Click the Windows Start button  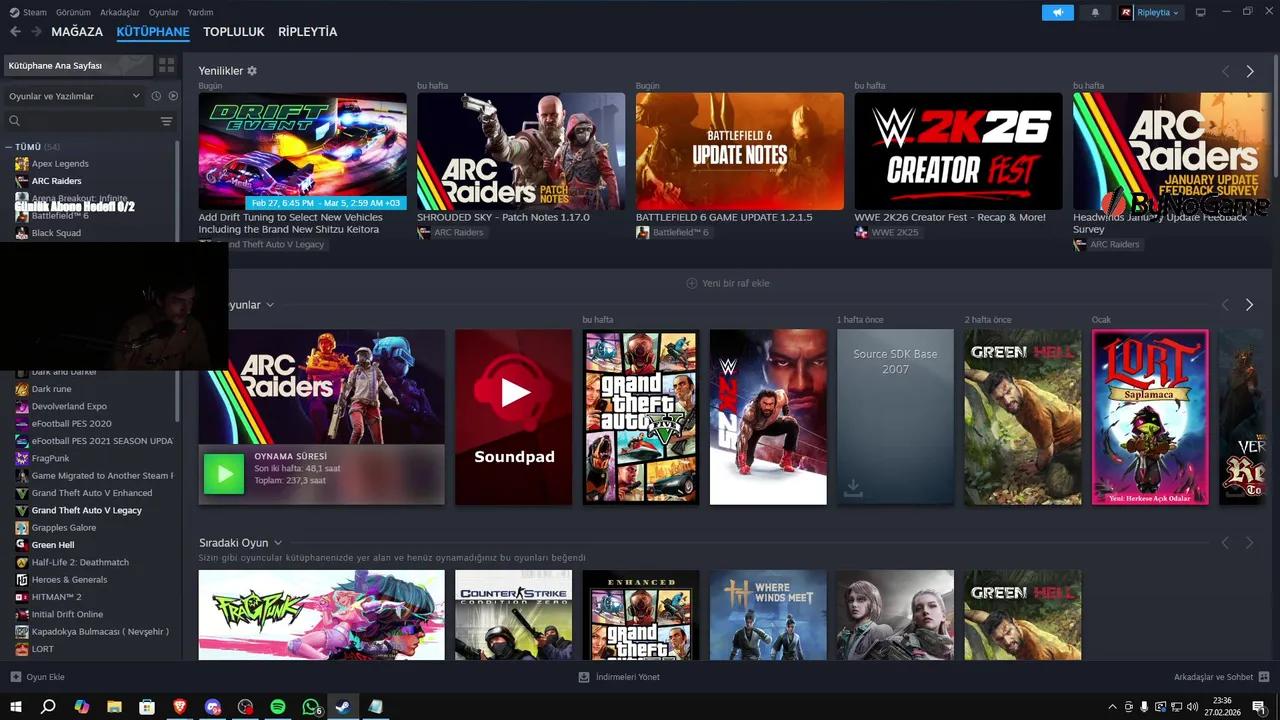point(16,706)
